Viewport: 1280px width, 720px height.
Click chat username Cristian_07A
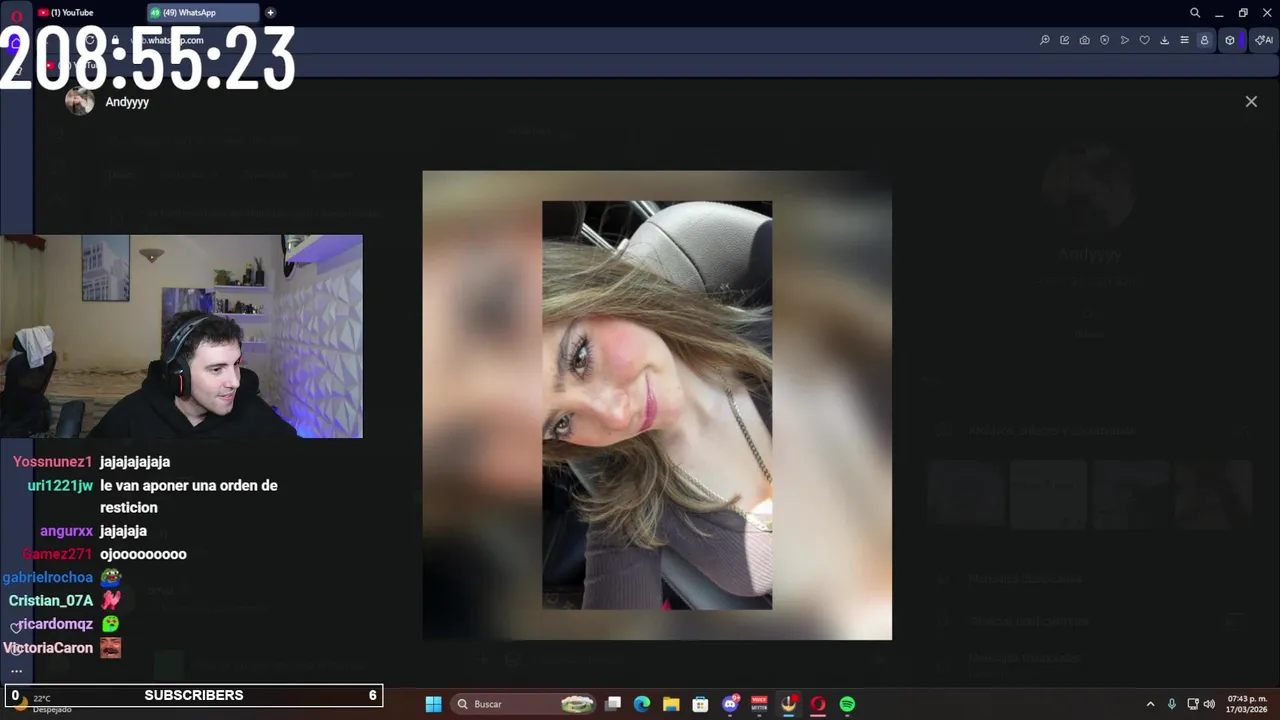[51, 601]
